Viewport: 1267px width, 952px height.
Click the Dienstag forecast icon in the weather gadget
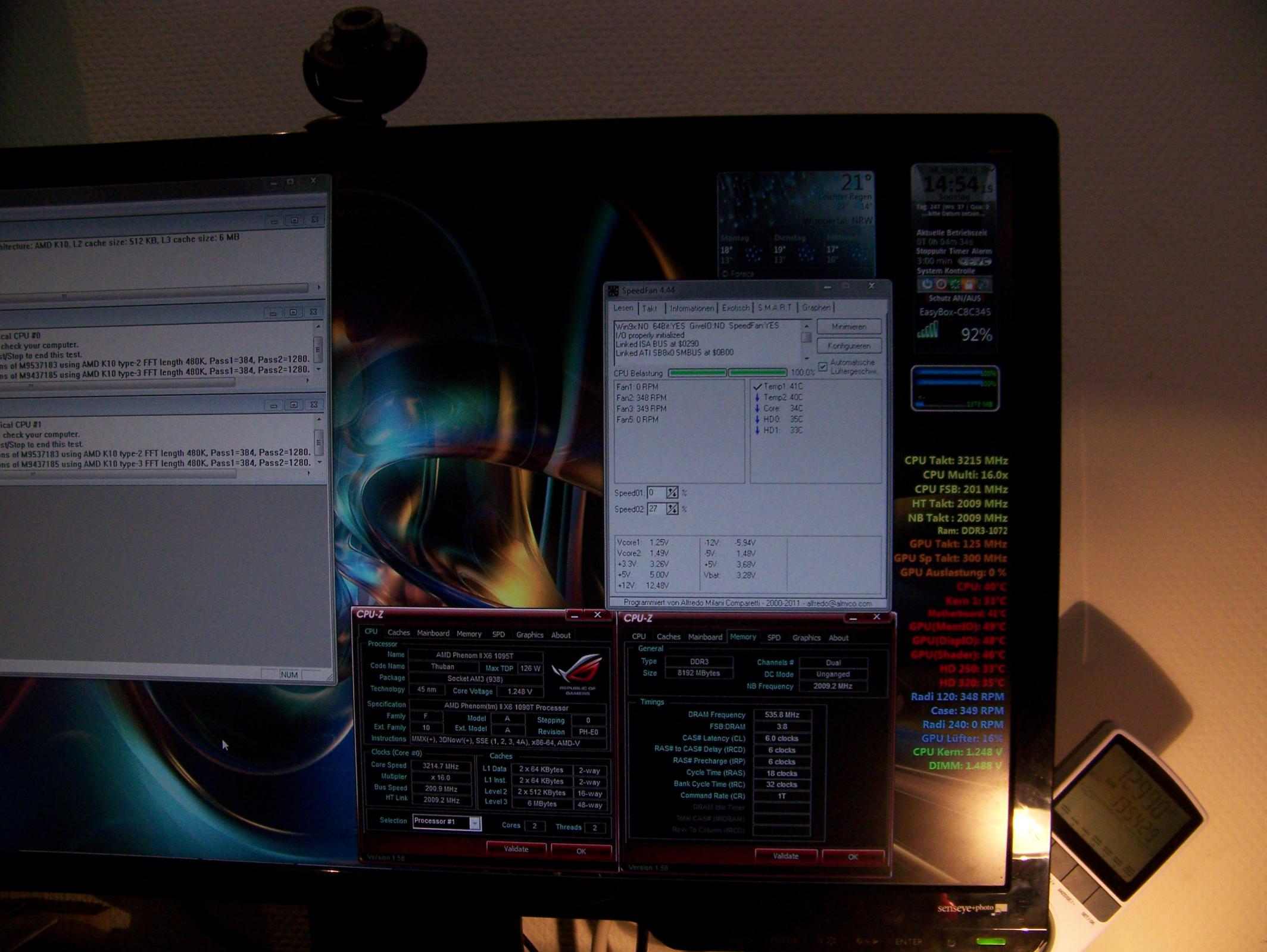click(806, 254)
